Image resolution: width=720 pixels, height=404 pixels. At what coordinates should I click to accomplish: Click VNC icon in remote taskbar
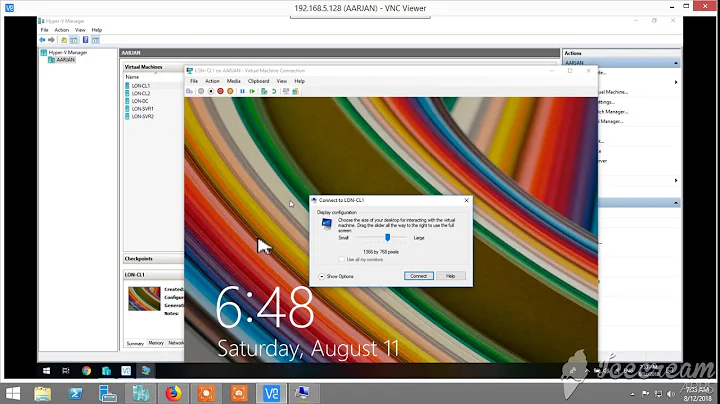[x=126, y=370]
